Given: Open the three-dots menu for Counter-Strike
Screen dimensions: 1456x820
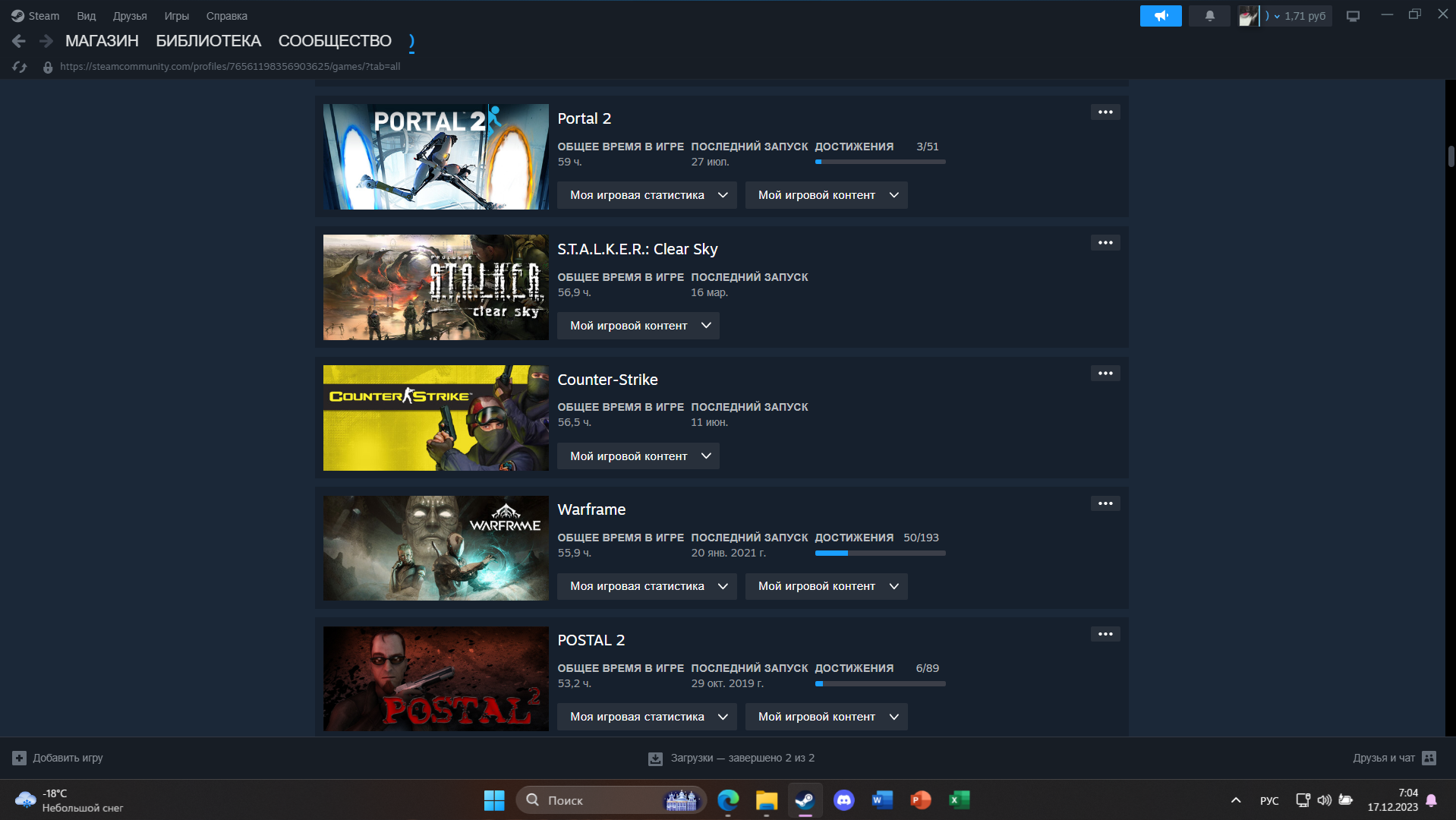Looking at the screenshot, I should tap(1105, 374).
